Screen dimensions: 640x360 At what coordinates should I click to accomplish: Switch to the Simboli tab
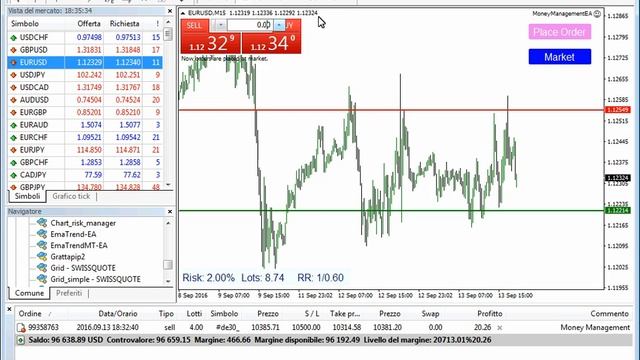[x=27, y=196]
